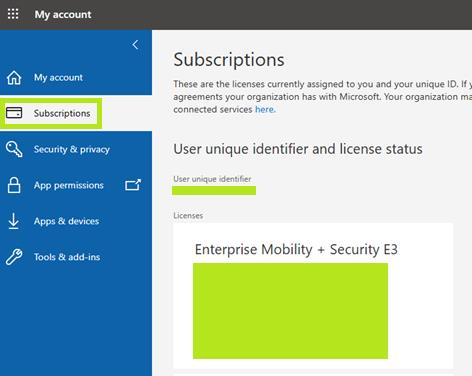Open the app launcher waffle icon
Image resolution: width=472 pixels, height=376 pixels.
coord(13,14)
